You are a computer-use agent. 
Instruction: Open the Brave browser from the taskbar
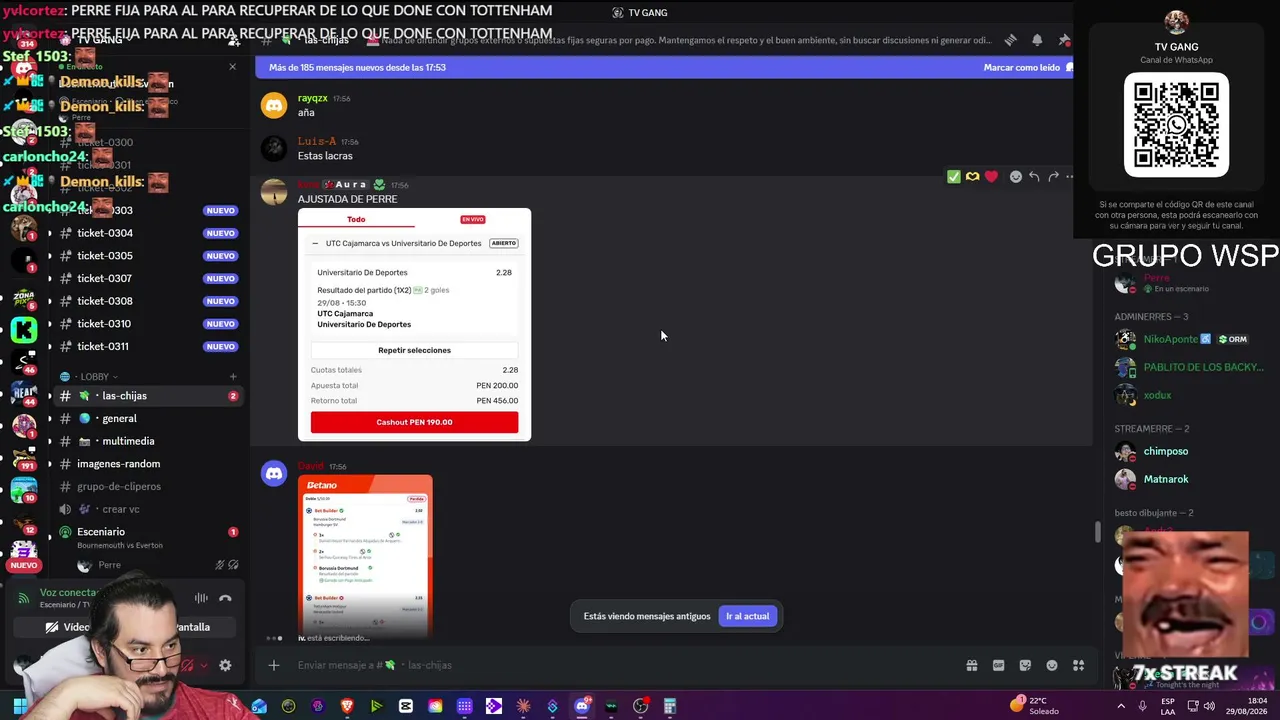point(347,706)
